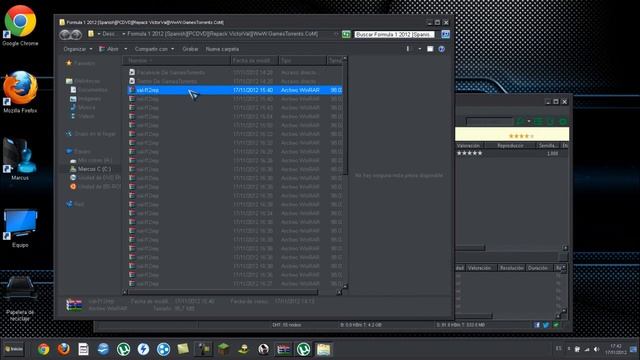The height and width of the screenshot is (360, 640).
Task: Click the Reproducción column in background window
Action: (510, 145)
